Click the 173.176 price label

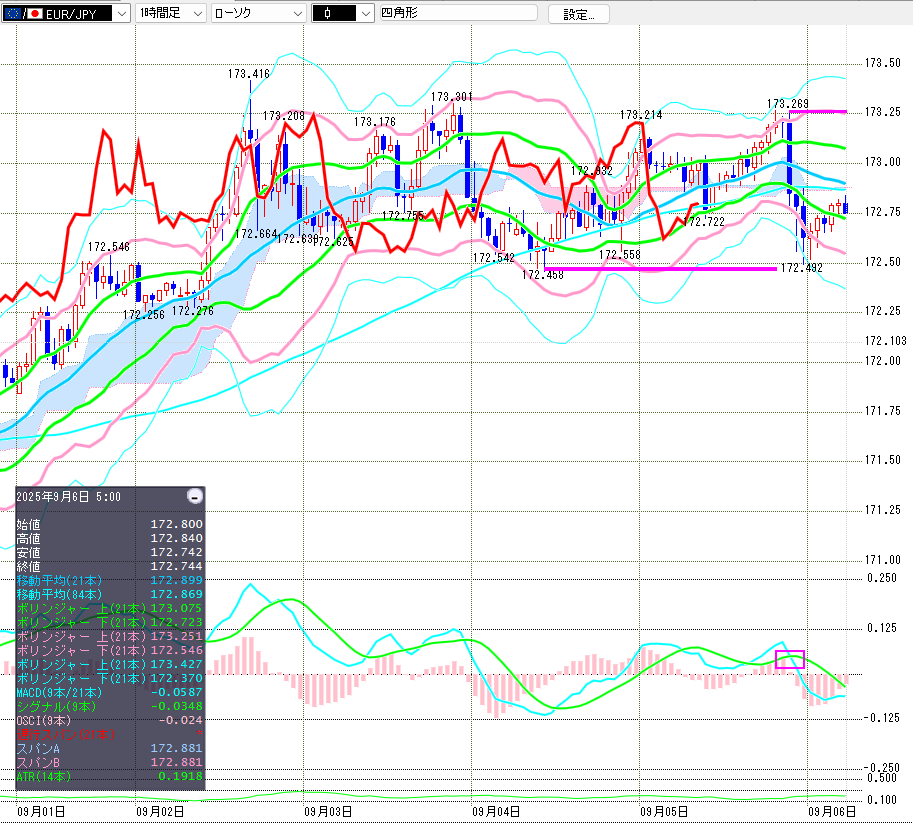pos(375,122)
